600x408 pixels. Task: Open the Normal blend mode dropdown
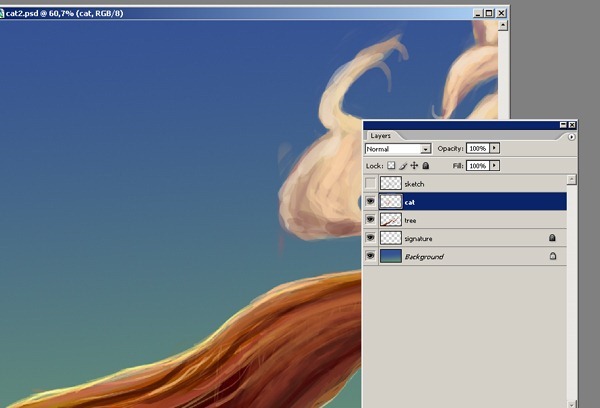point(426,148)
